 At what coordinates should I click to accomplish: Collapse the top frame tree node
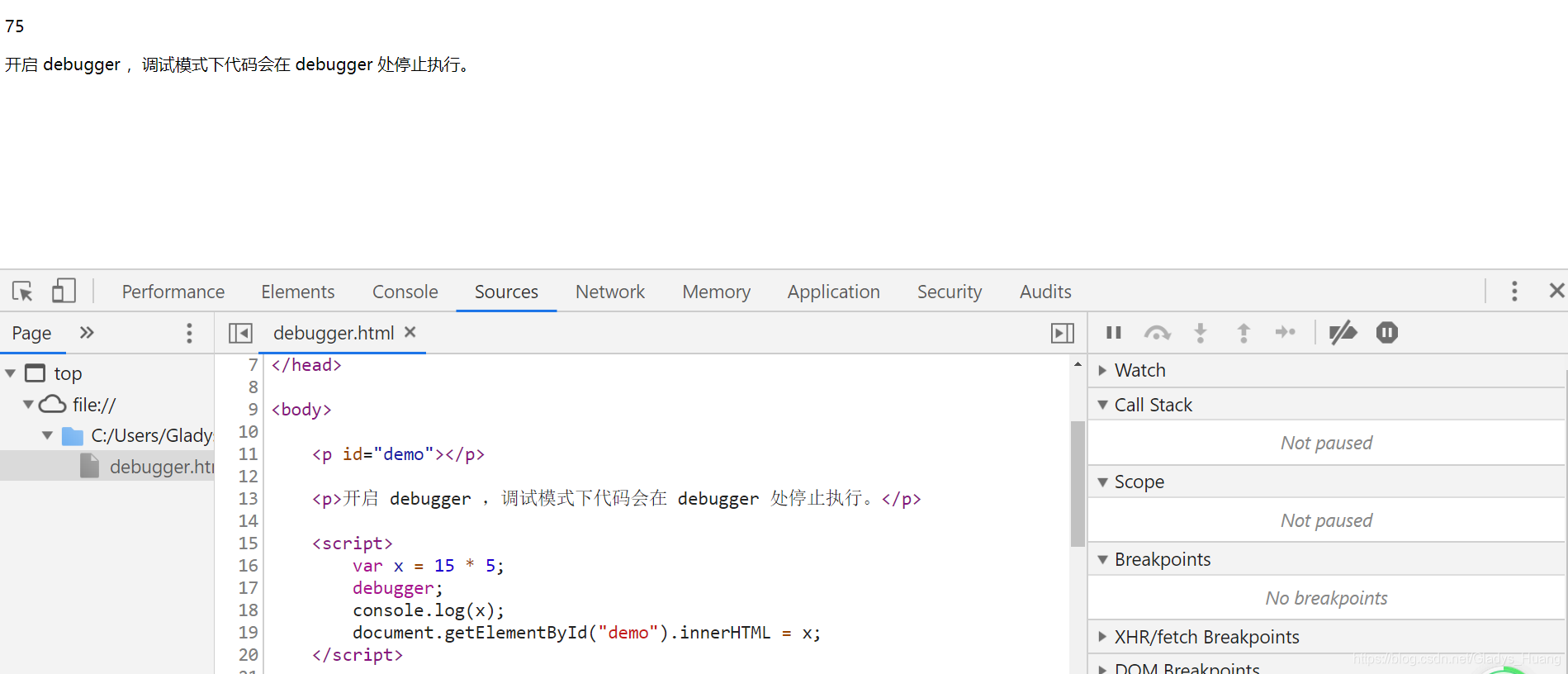coord(11,373)
